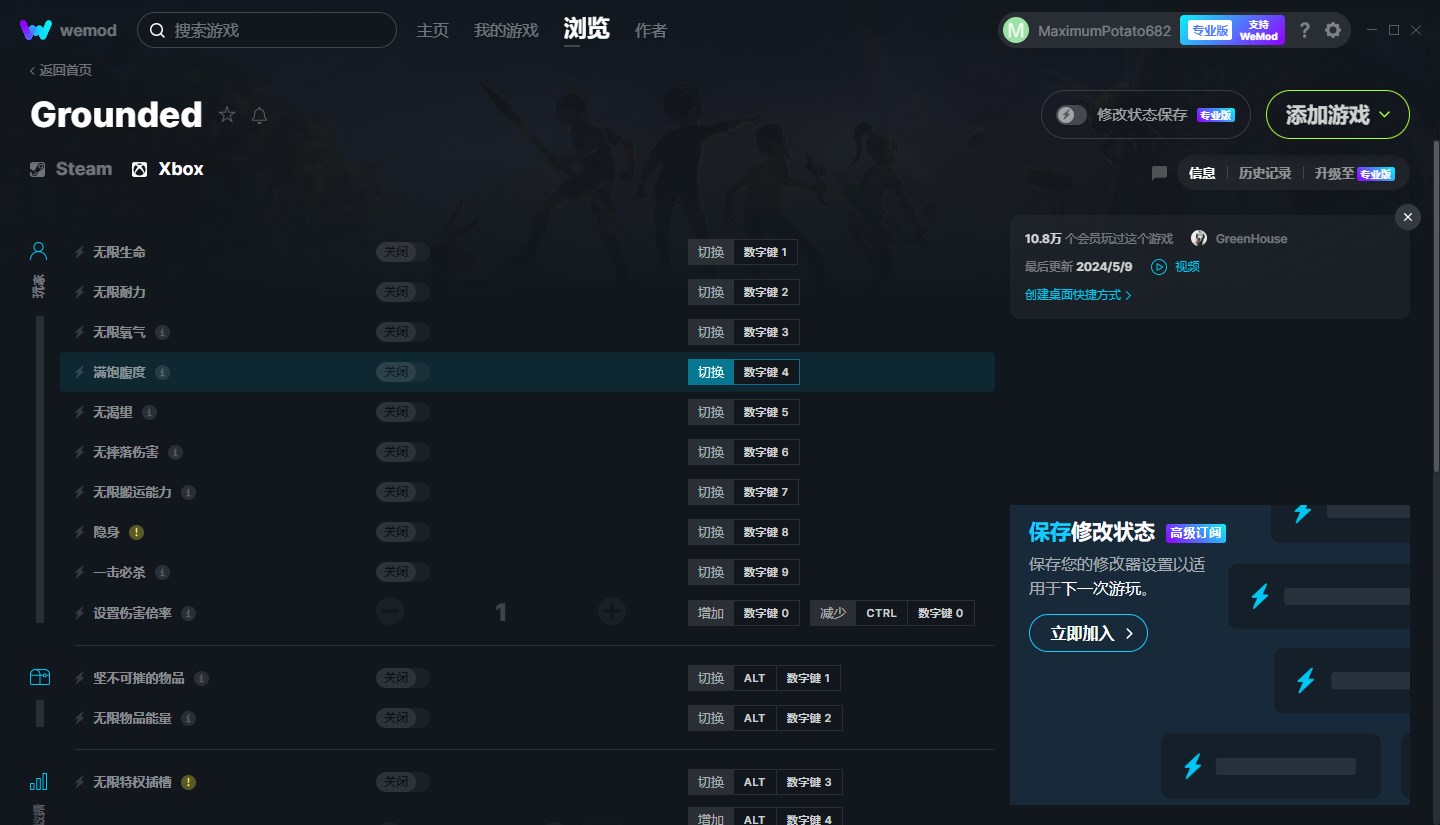
Task: Toggle 一击必杀 cheat switch
Action: (x=403, y=572)
